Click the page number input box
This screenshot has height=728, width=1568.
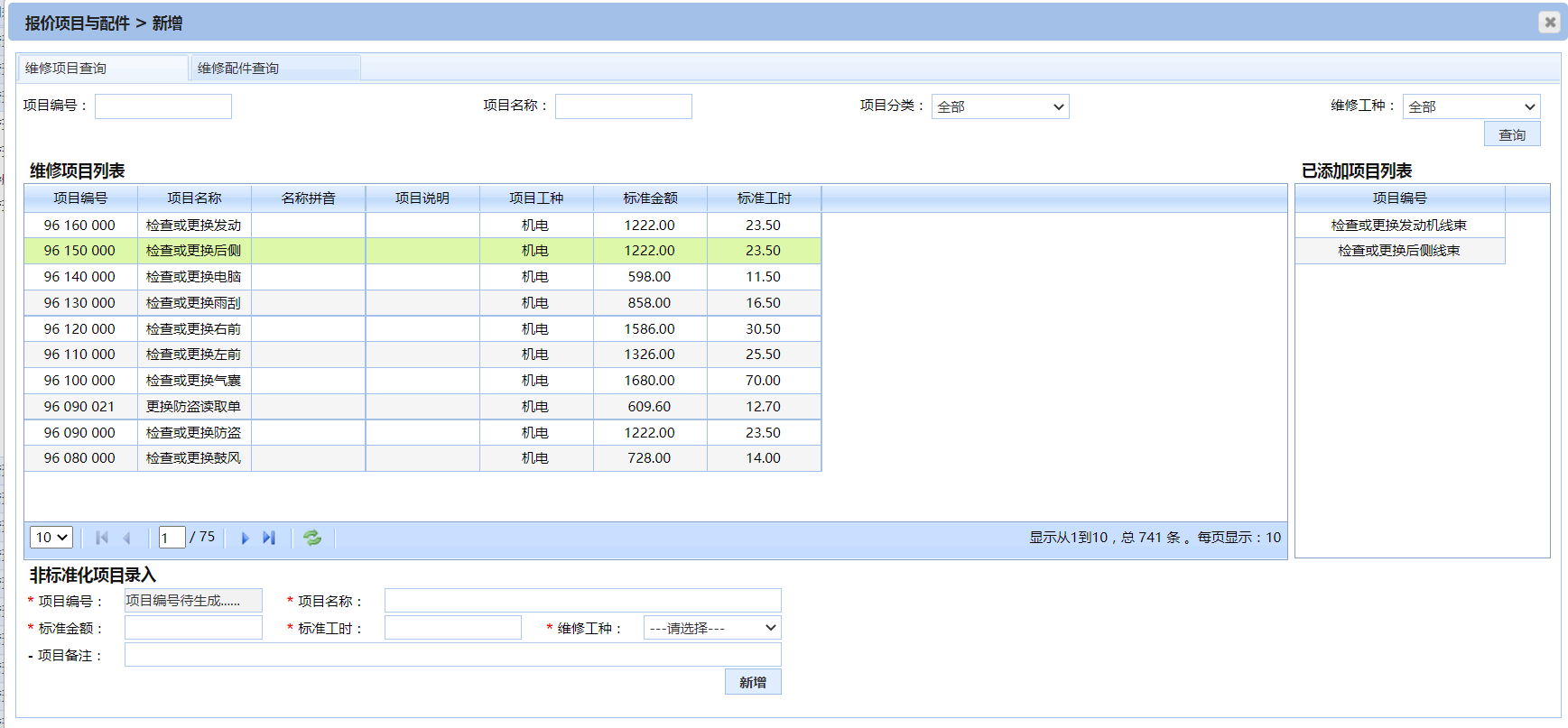coord(172,538)
